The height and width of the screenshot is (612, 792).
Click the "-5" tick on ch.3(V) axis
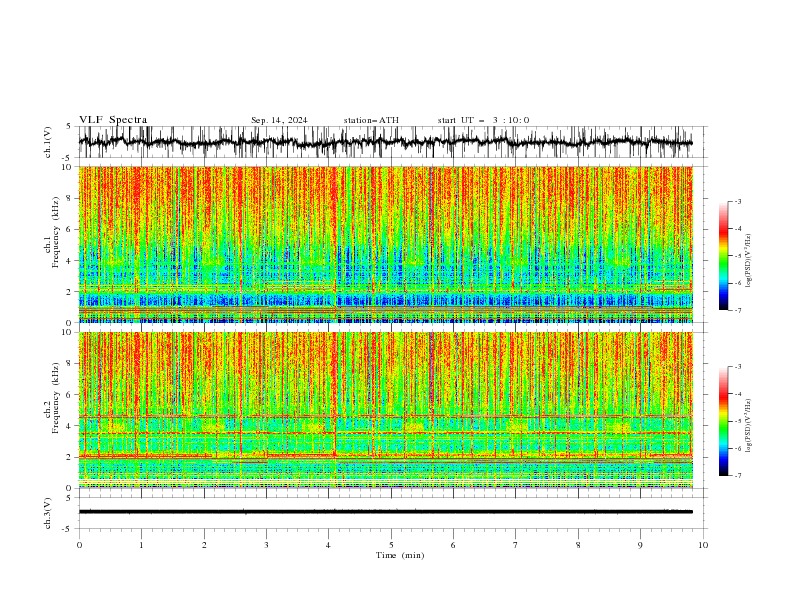(x=67, y=529)
